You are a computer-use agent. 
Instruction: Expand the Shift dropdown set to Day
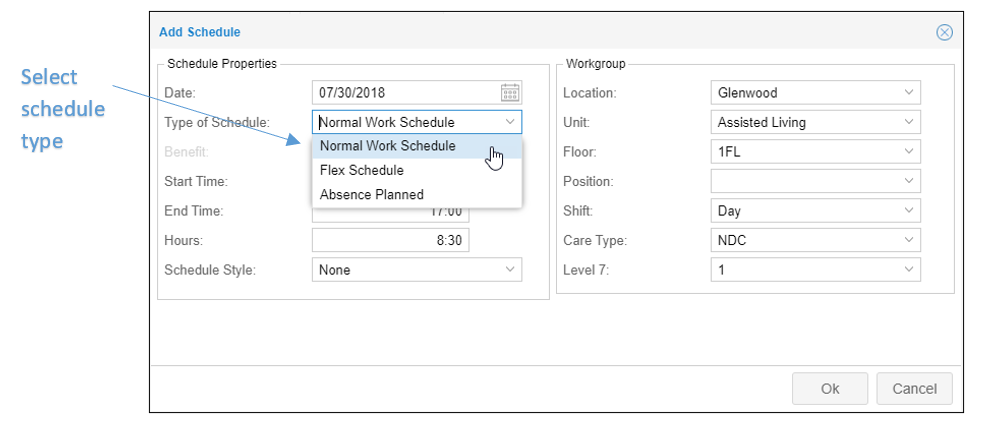coord(815,211)
